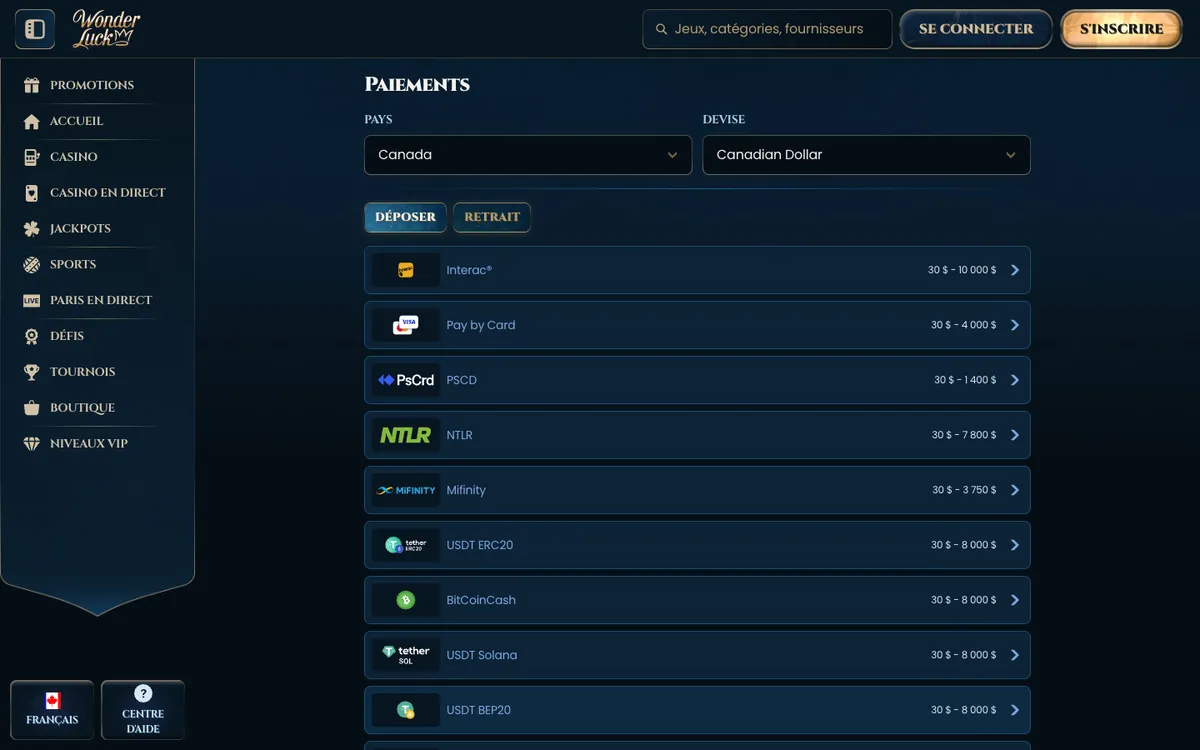
Task: Click the Casino slot machine icon
Action: click(32, 157)
